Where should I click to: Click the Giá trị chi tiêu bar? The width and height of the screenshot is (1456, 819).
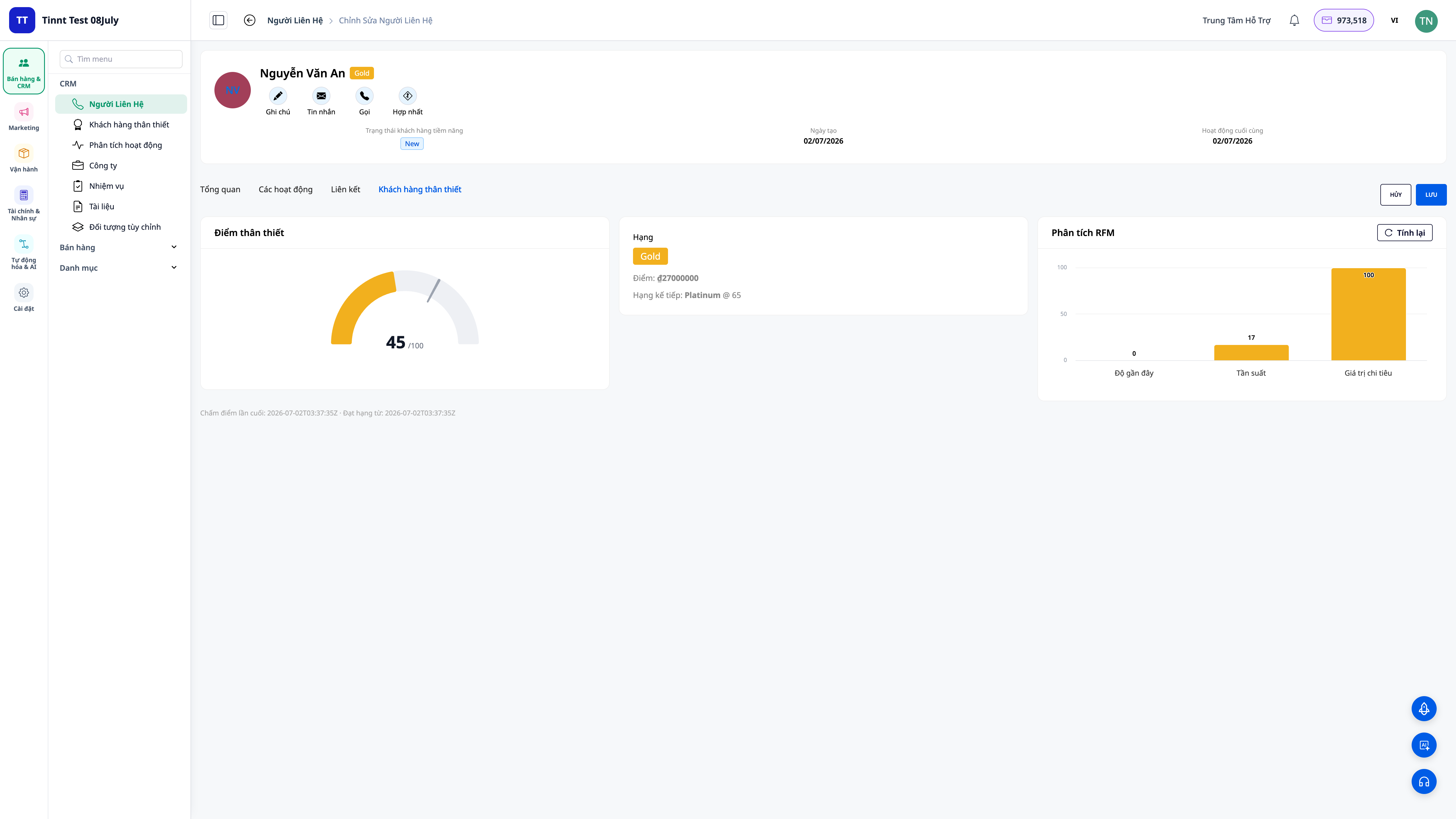click(x=1368, y=314)
